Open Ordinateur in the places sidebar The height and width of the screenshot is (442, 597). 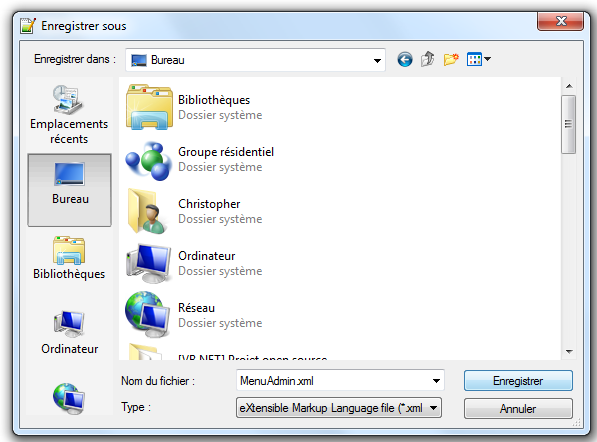(x=69, y=332)
